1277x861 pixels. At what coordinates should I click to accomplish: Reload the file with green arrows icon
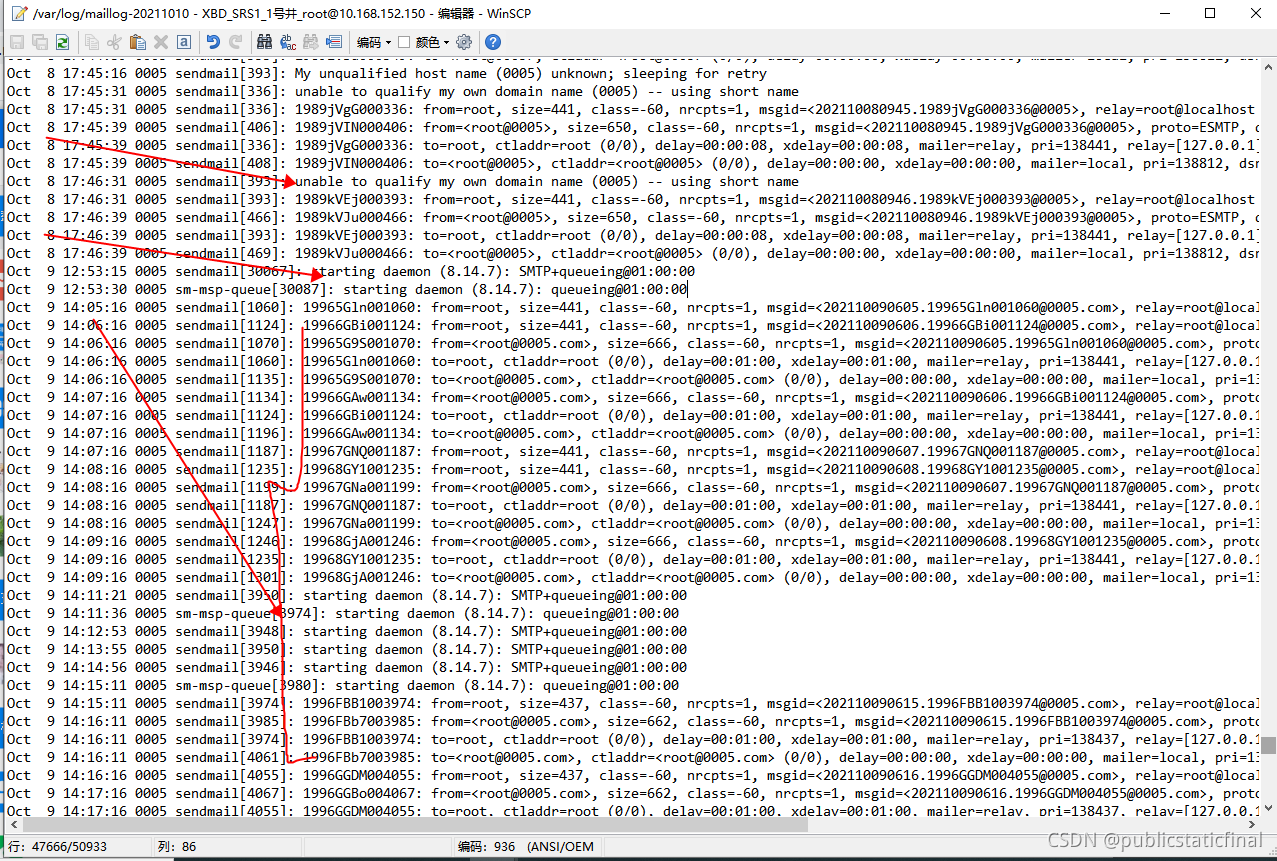tap(63, 42)
